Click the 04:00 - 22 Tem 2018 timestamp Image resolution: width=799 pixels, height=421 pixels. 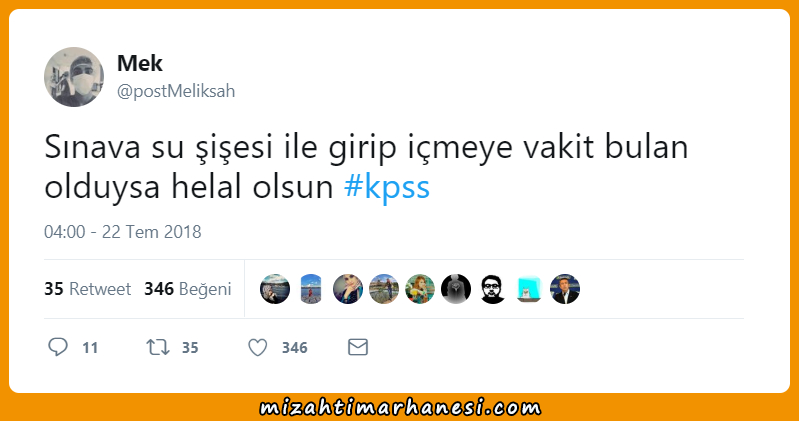[x=122, y=232]
